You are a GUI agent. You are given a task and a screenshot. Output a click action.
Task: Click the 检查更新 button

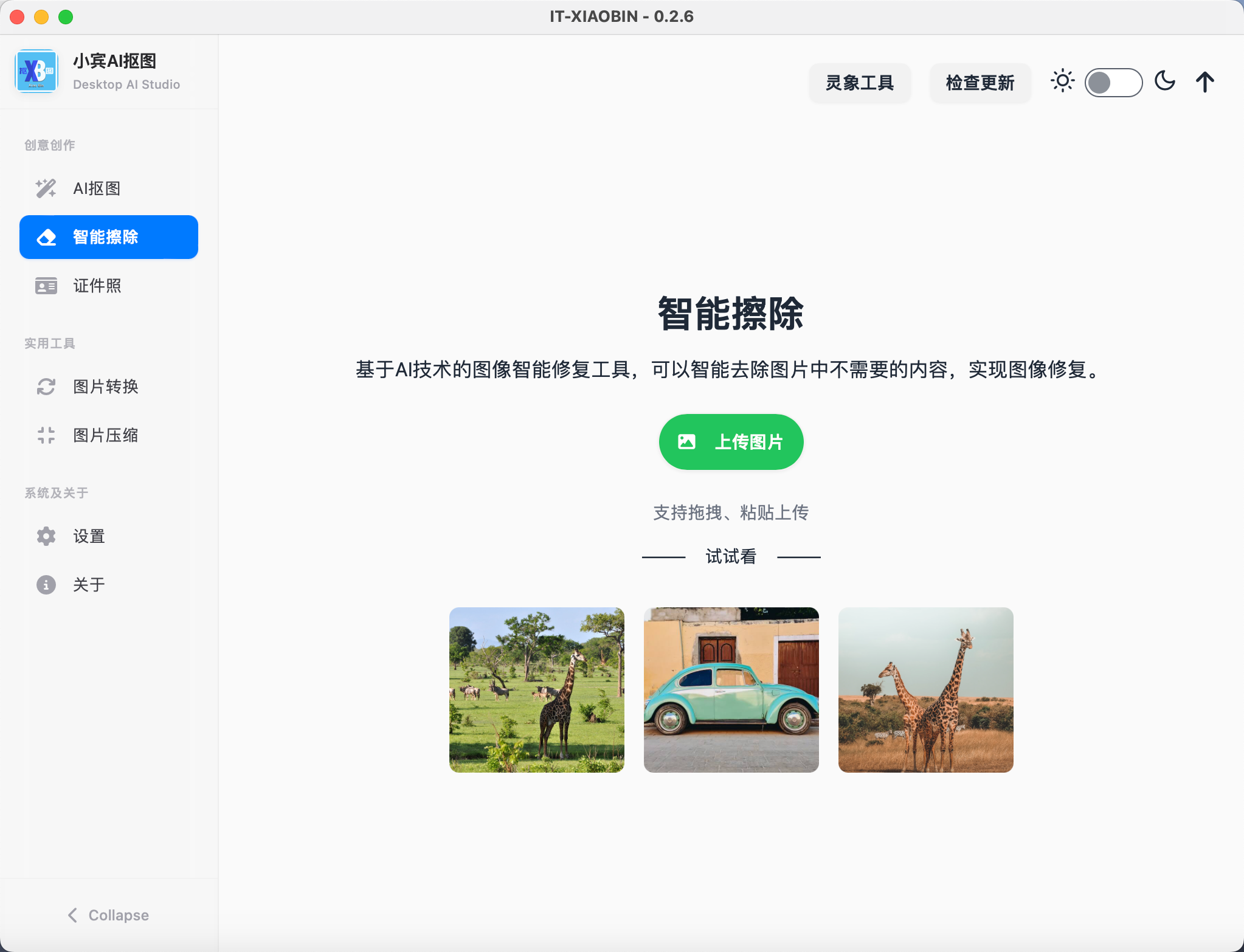point(980,83)
